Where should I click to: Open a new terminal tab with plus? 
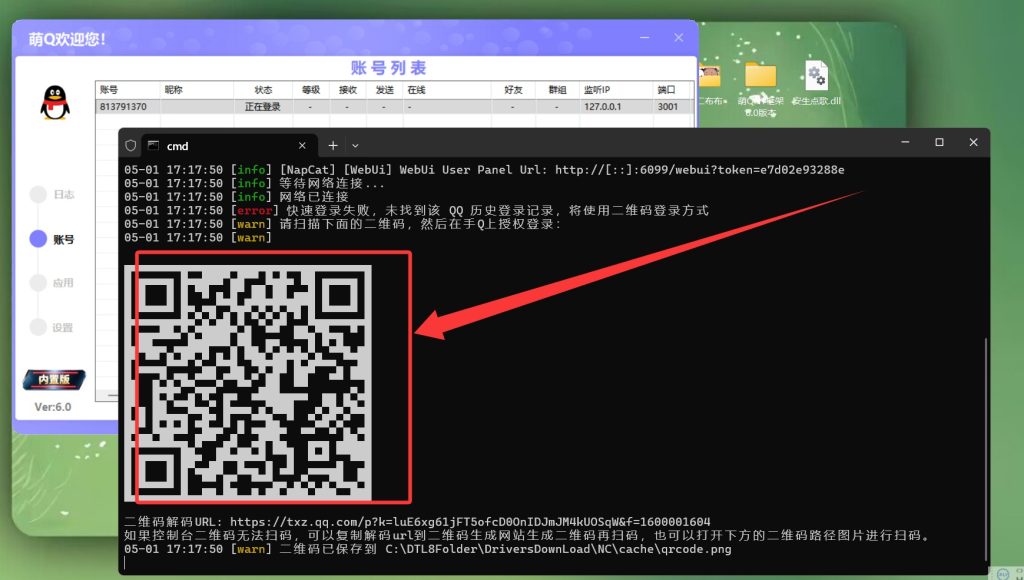pos(333,145)
